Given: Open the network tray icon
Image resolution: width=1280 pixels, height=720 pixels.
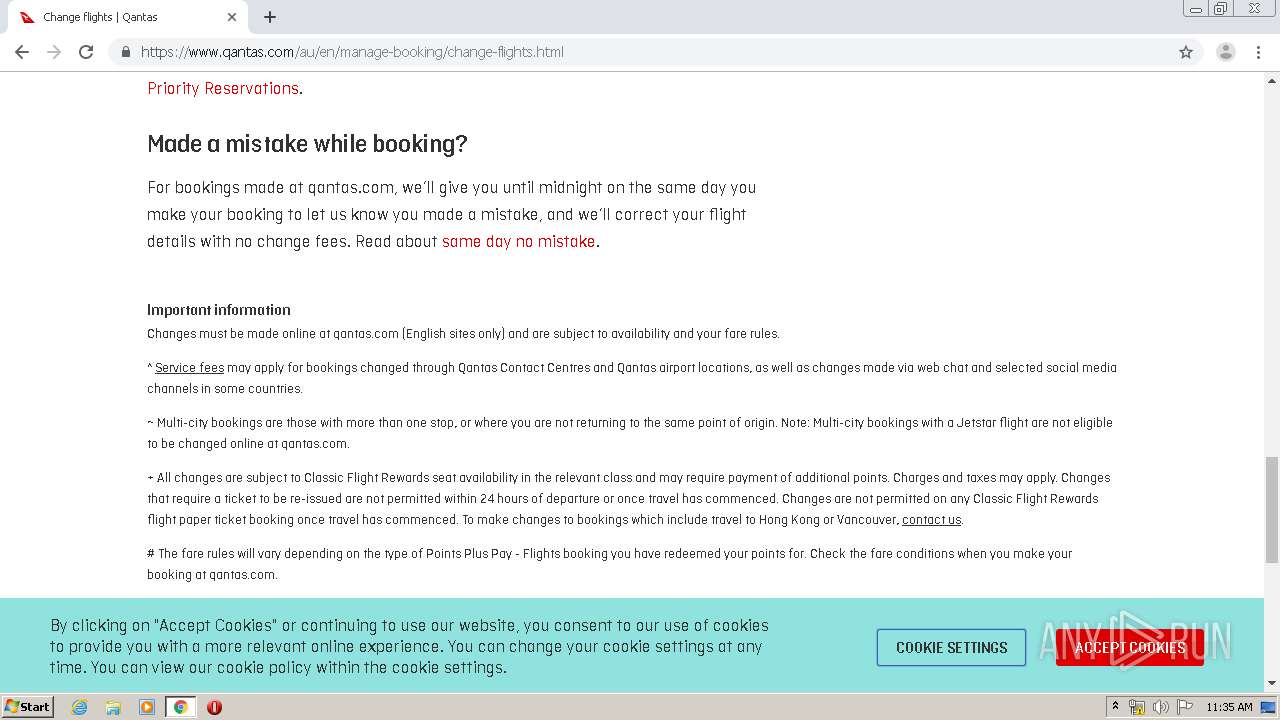Looking at the screenshot, I should click(x=1137, y=707).
